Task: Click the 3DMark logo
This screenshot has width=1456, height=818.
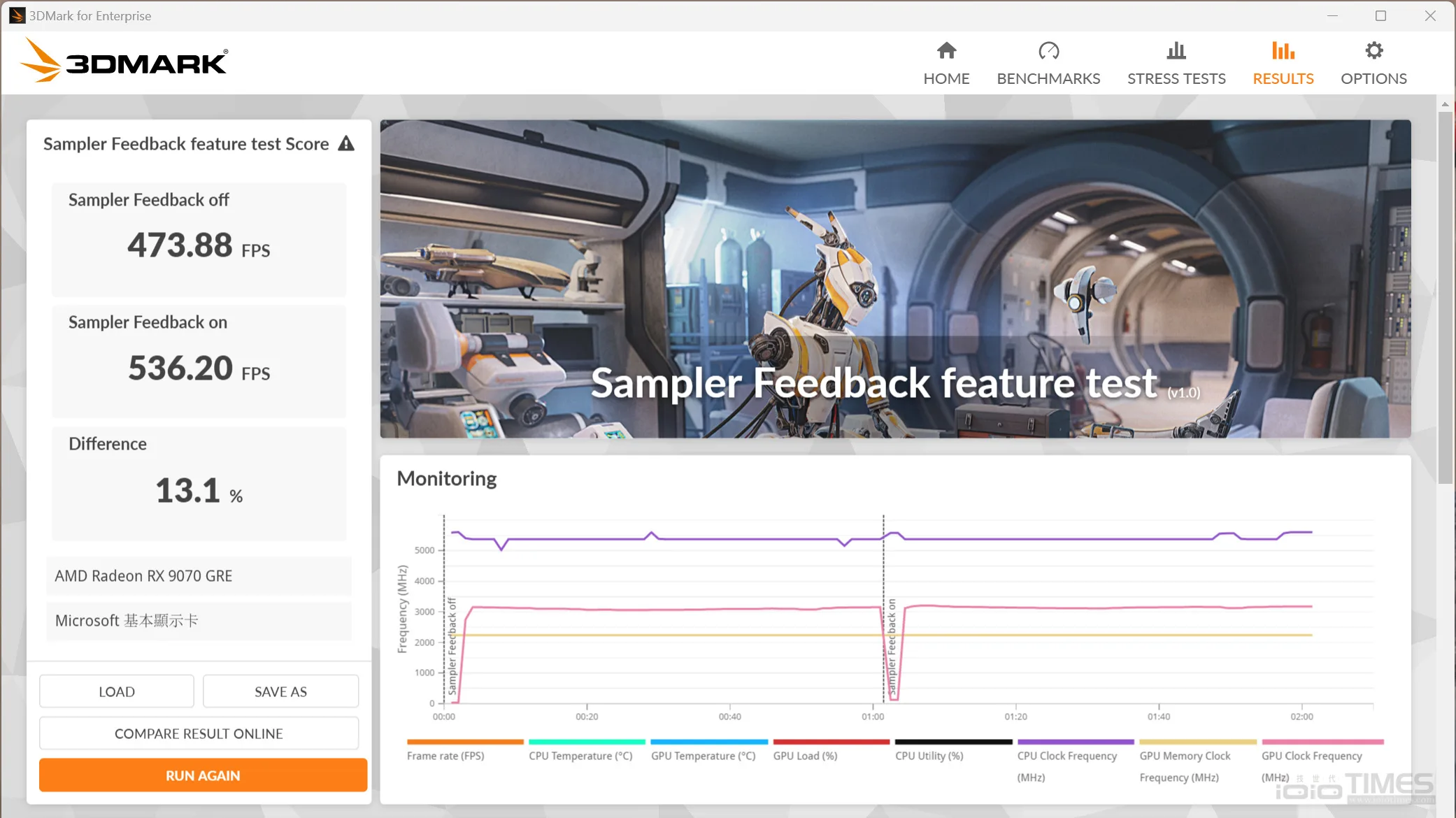Action: [124, 62]
